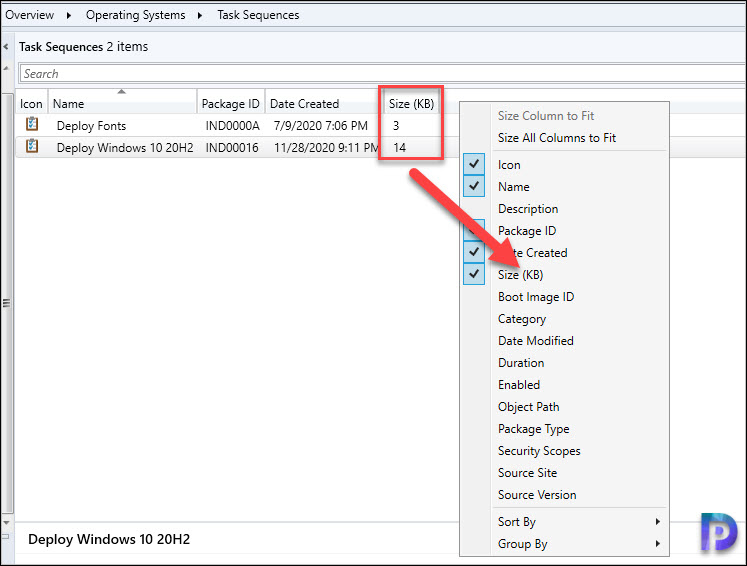Uncheck the Size (KB) column checkbox

point(474,274)
